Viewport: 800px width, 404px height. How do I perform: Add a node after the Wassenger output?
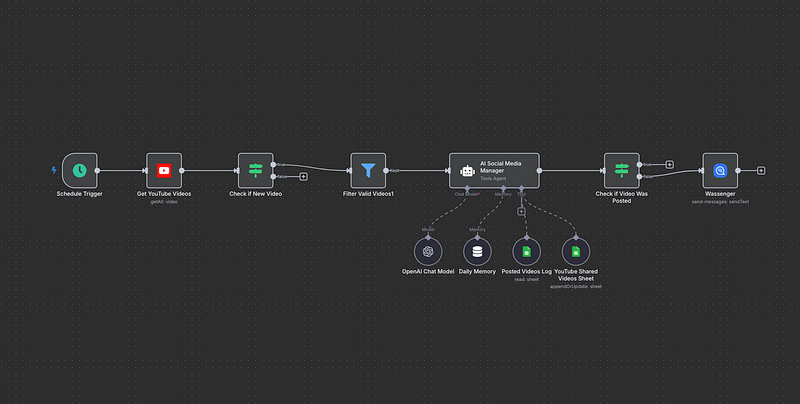(761, 170)
